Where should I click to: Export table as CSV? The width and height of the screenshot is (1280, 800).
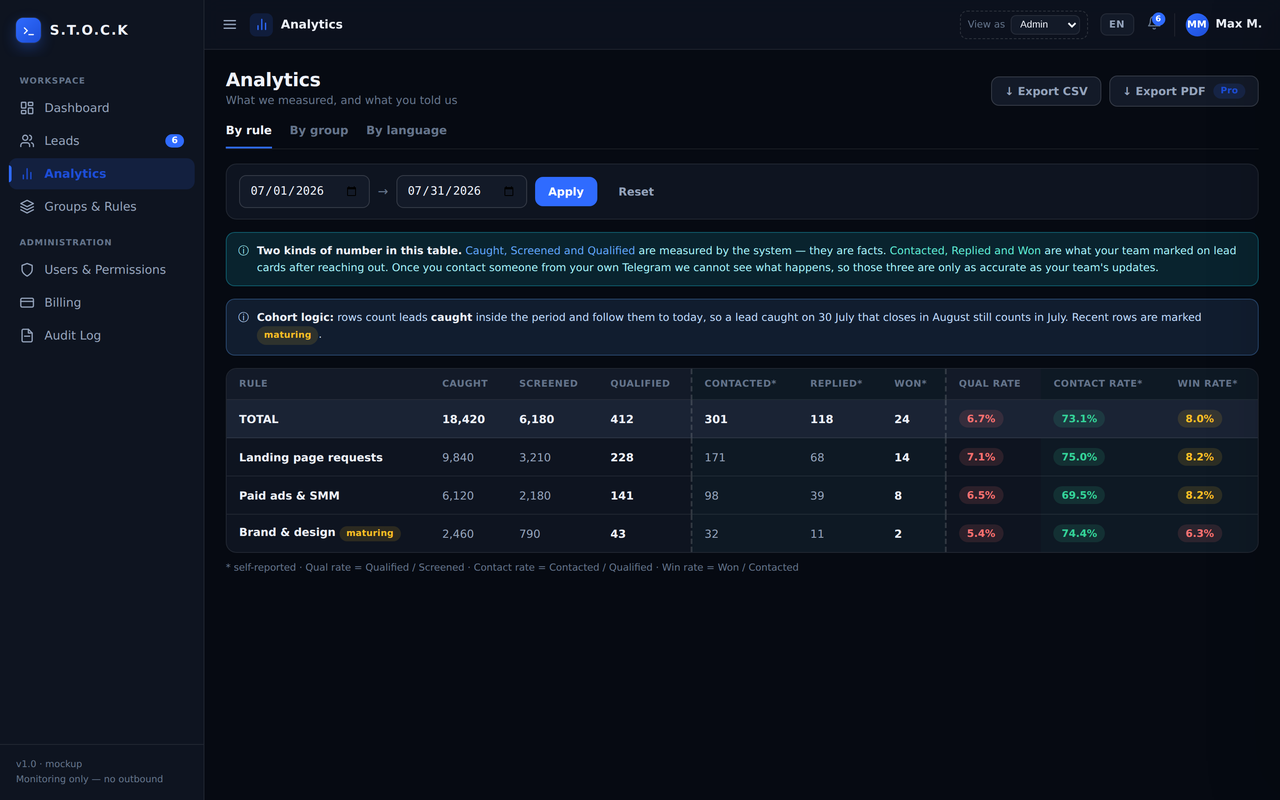click(1046, 91)
